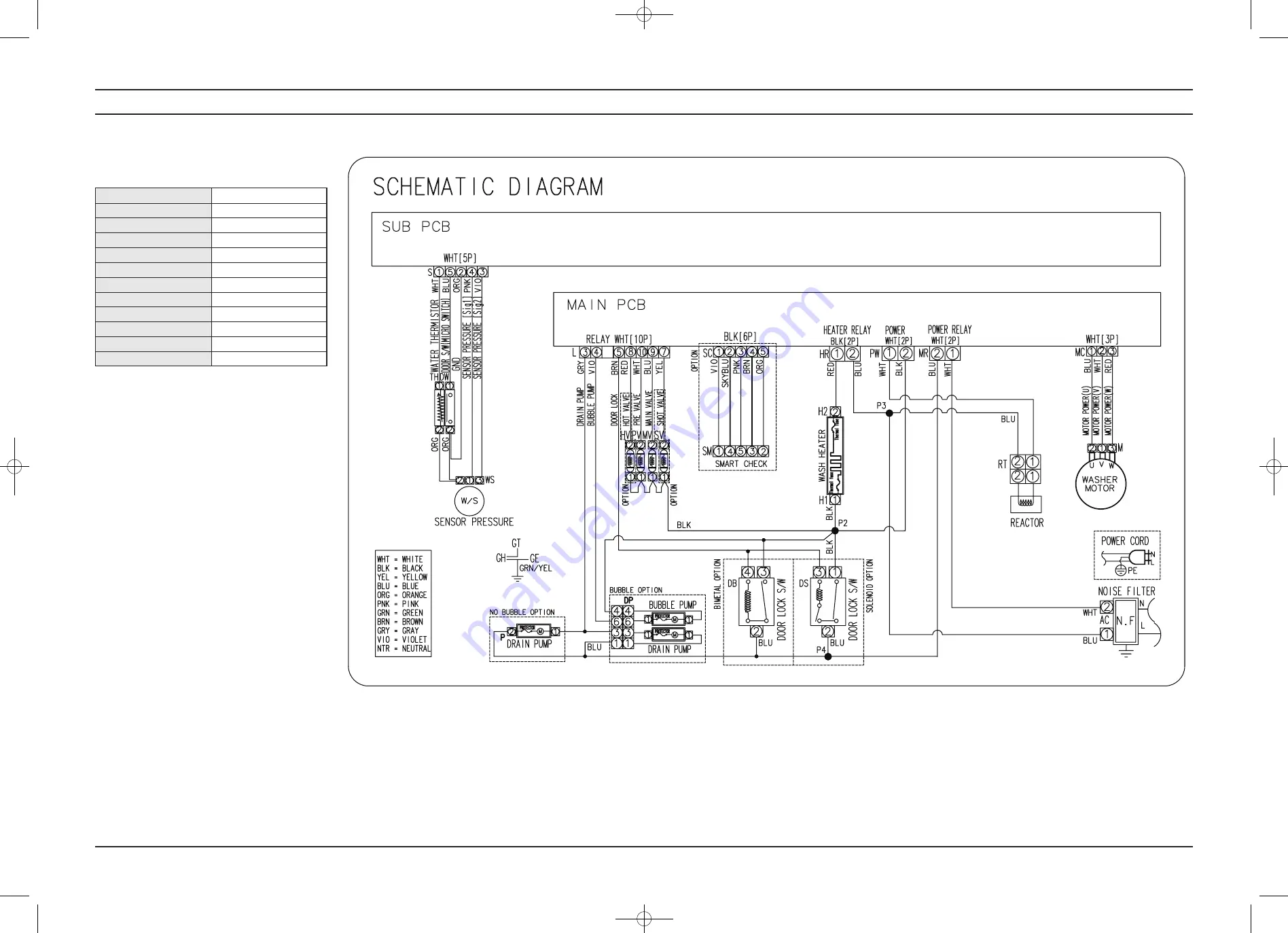This screenshot has height=933, width=1288.
Task: Click the H2 heater terminal label
Action: [823, 411]
